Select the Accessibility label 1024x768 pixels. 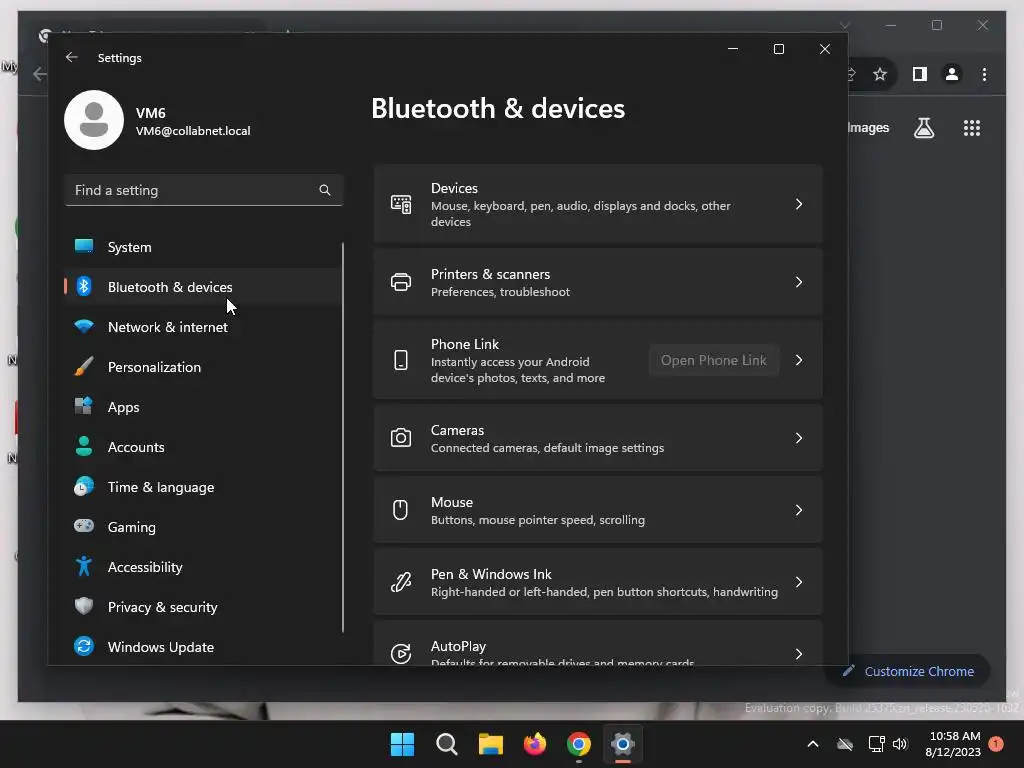145,567
